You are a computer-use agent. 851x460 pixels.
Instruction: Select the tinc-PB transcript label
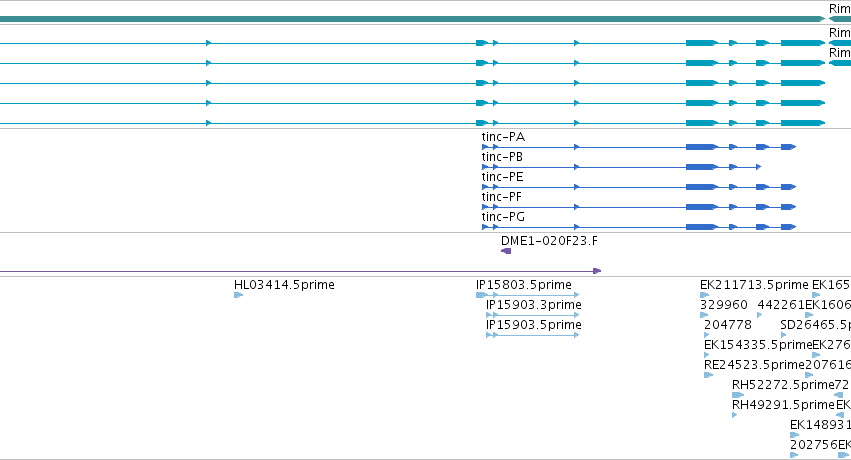[502, 157]
